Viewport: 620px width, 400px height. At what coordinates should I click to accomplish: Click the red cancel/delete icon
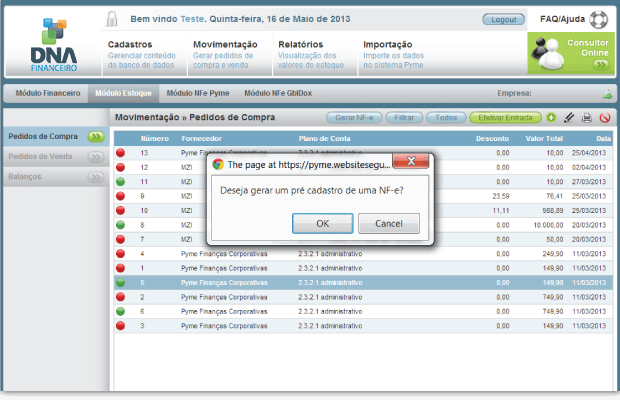click(x=604, y=118)
